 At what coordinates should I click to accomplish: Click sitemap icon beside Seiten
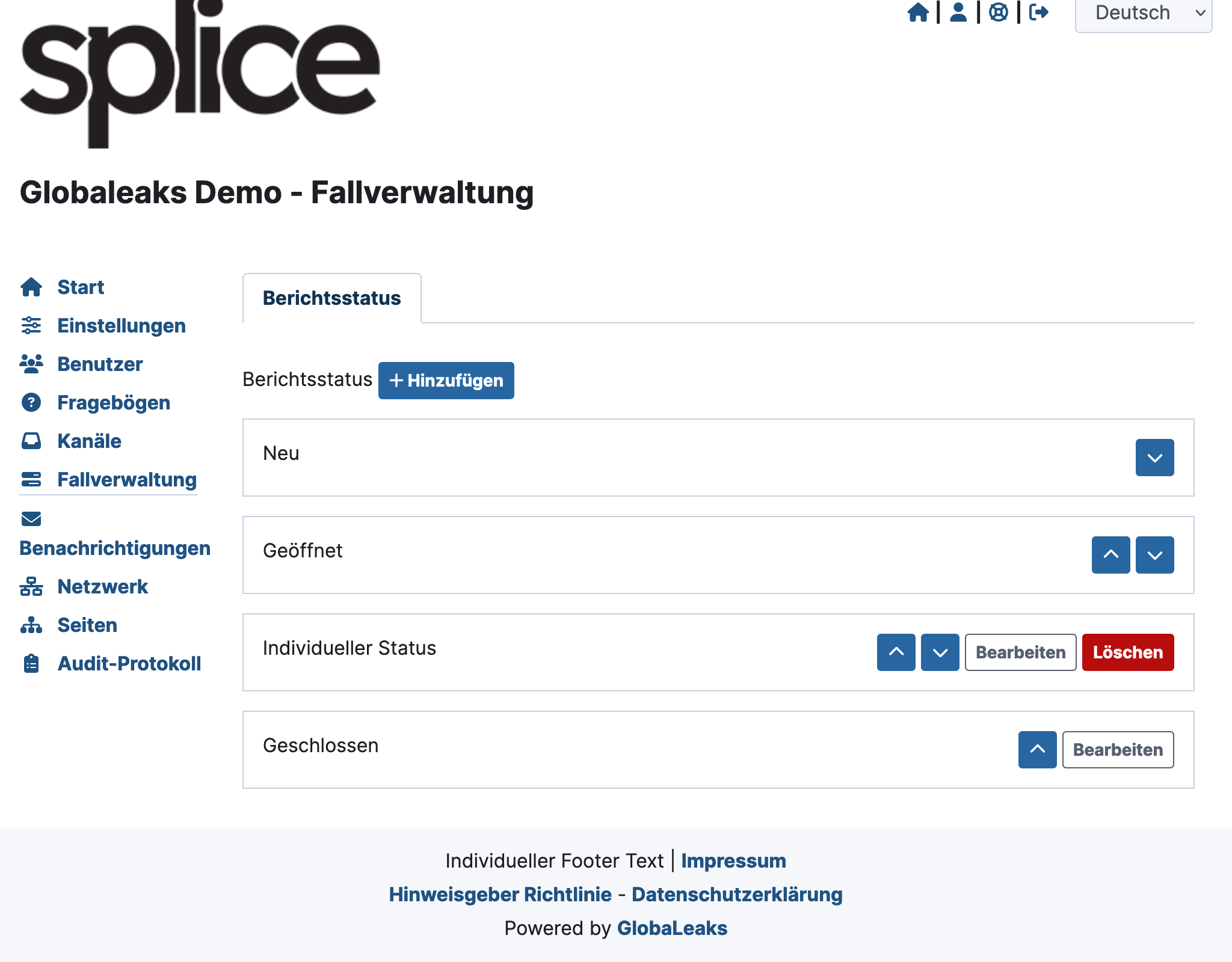click(x=31, y=625)
